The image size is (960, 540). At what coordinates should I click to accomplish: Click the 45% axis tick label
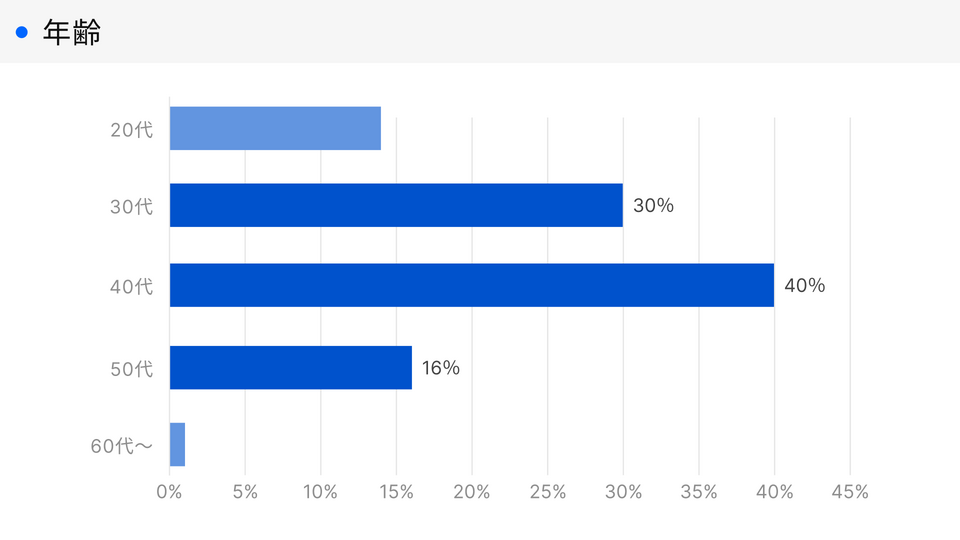tap(850, 492)
